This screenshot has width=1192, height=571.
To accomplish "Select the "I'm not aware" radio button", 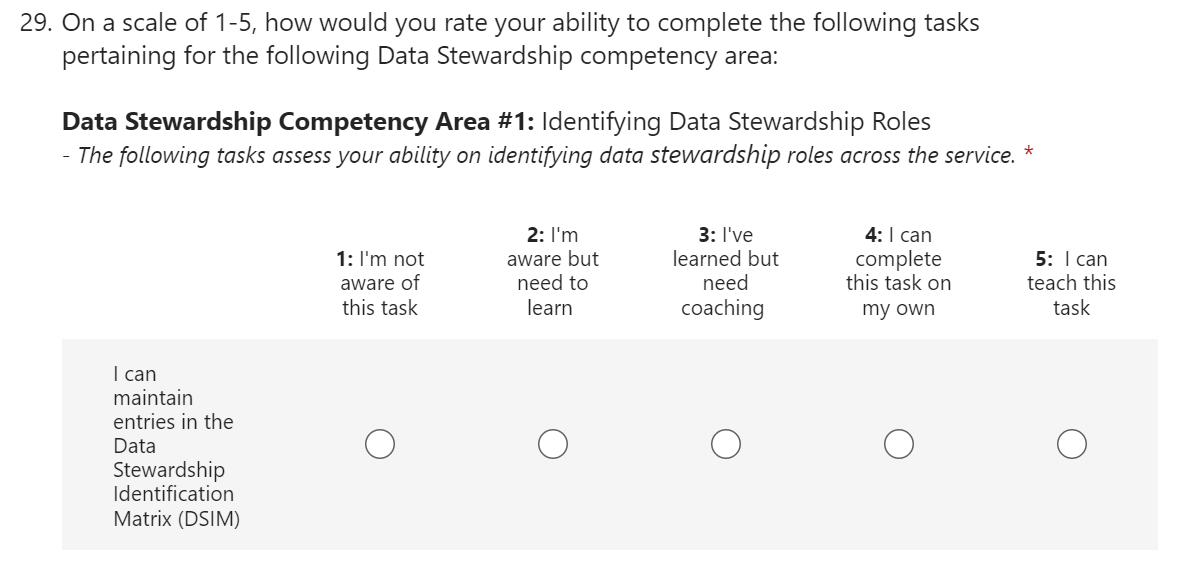I will pos(380,443).
